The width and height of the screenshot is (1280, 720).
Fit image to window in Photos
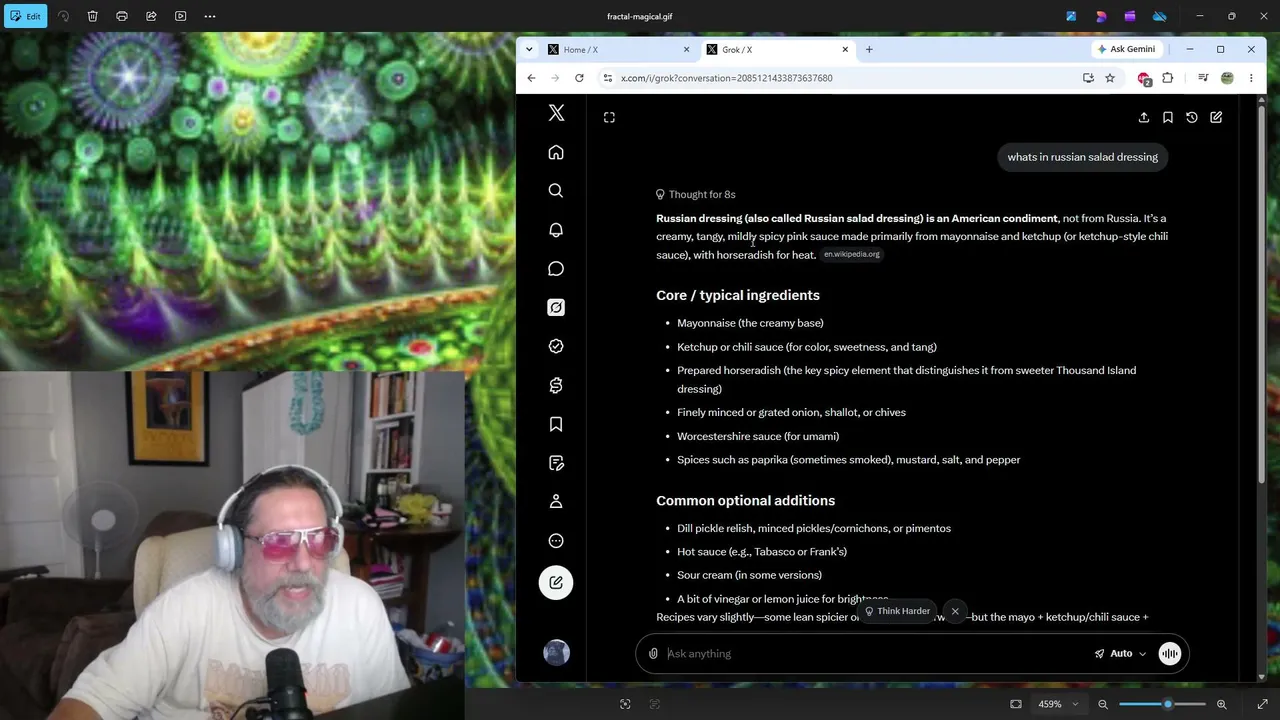[x=1016, y=704]
